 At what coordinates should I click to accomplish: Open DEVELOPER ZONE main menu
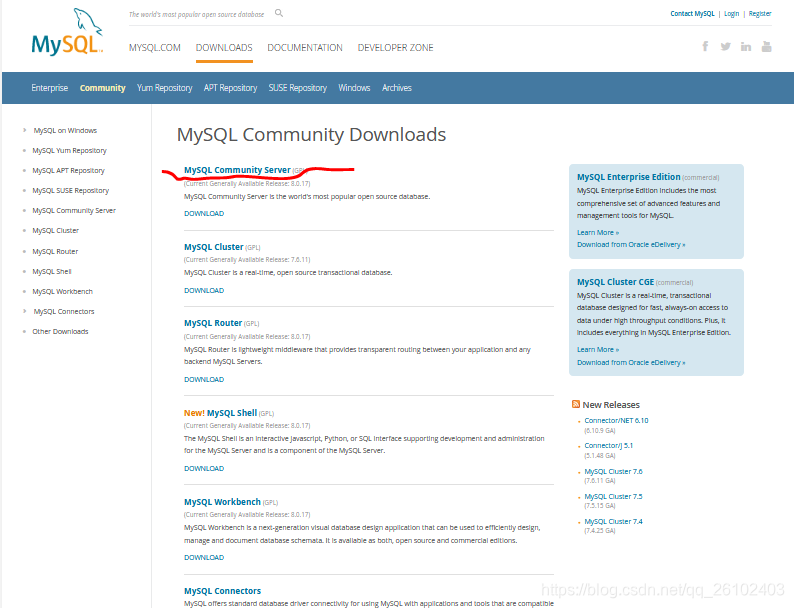point(395,48)
